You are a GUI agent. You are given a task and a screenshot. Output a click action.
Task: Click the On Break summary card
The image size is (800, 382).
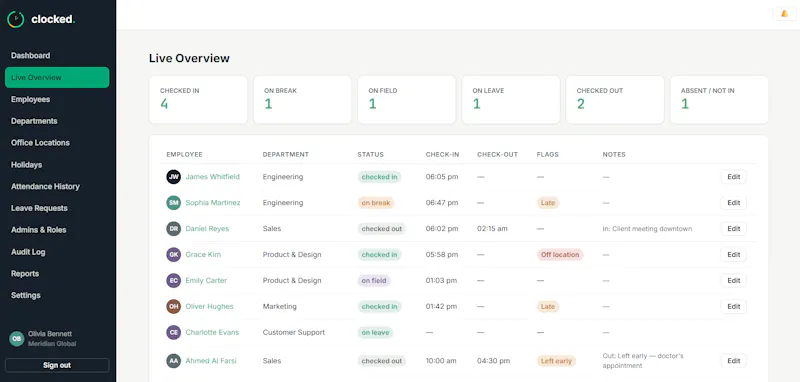[x=303, y=100]
